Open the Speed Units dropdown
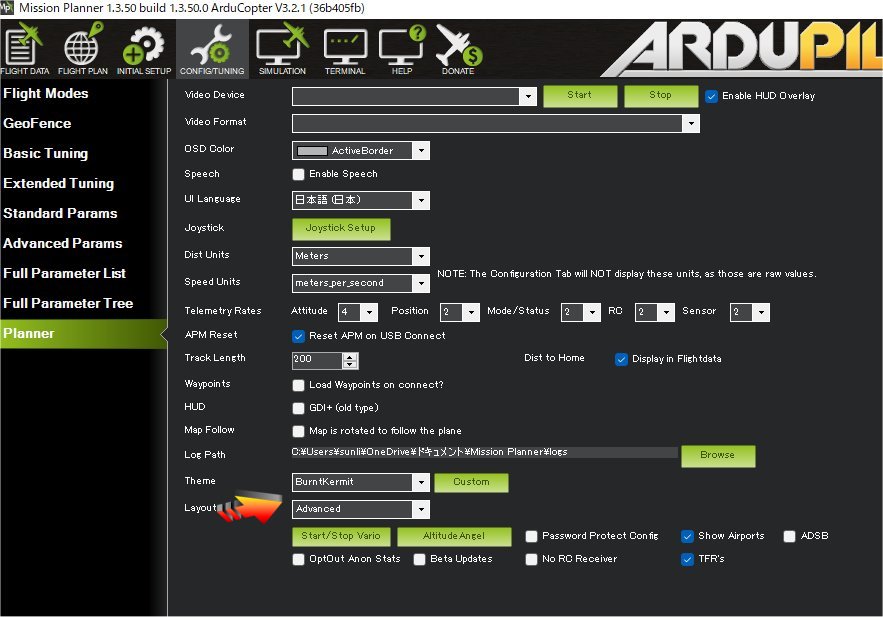The width and height of the screenshot is (883, 617). click(421, 283)
